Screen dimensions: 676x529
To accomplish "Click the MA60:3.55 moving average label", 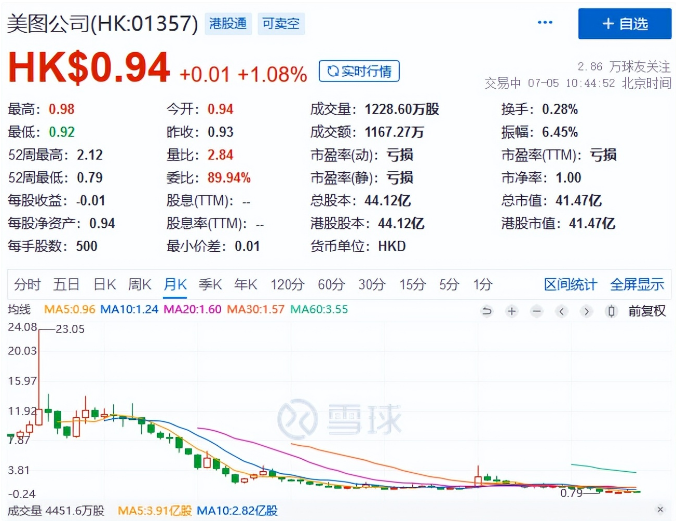I will tap(319, 309).
